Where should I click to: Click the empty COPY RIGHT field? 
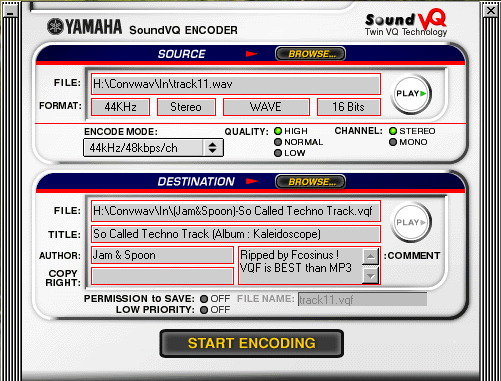[162, 276]
